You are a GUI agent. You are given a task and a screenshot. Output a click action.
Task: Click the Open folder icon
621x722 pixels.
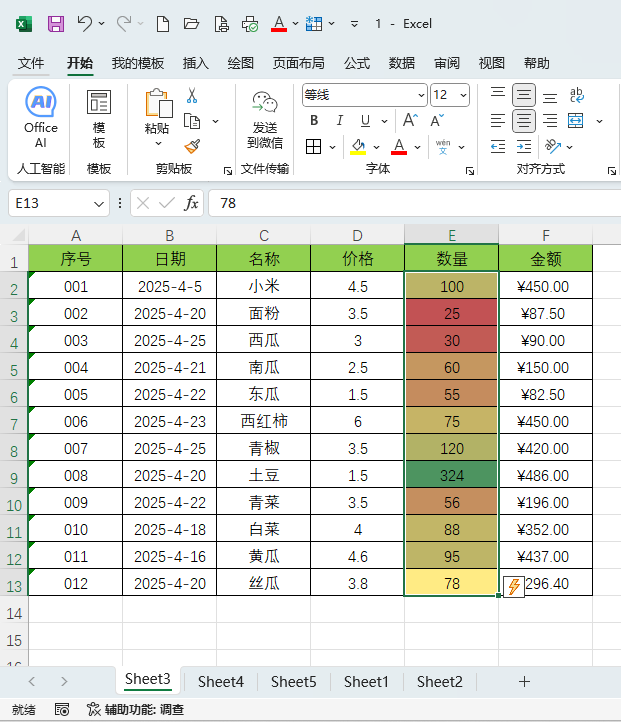[x=191, y=23]
